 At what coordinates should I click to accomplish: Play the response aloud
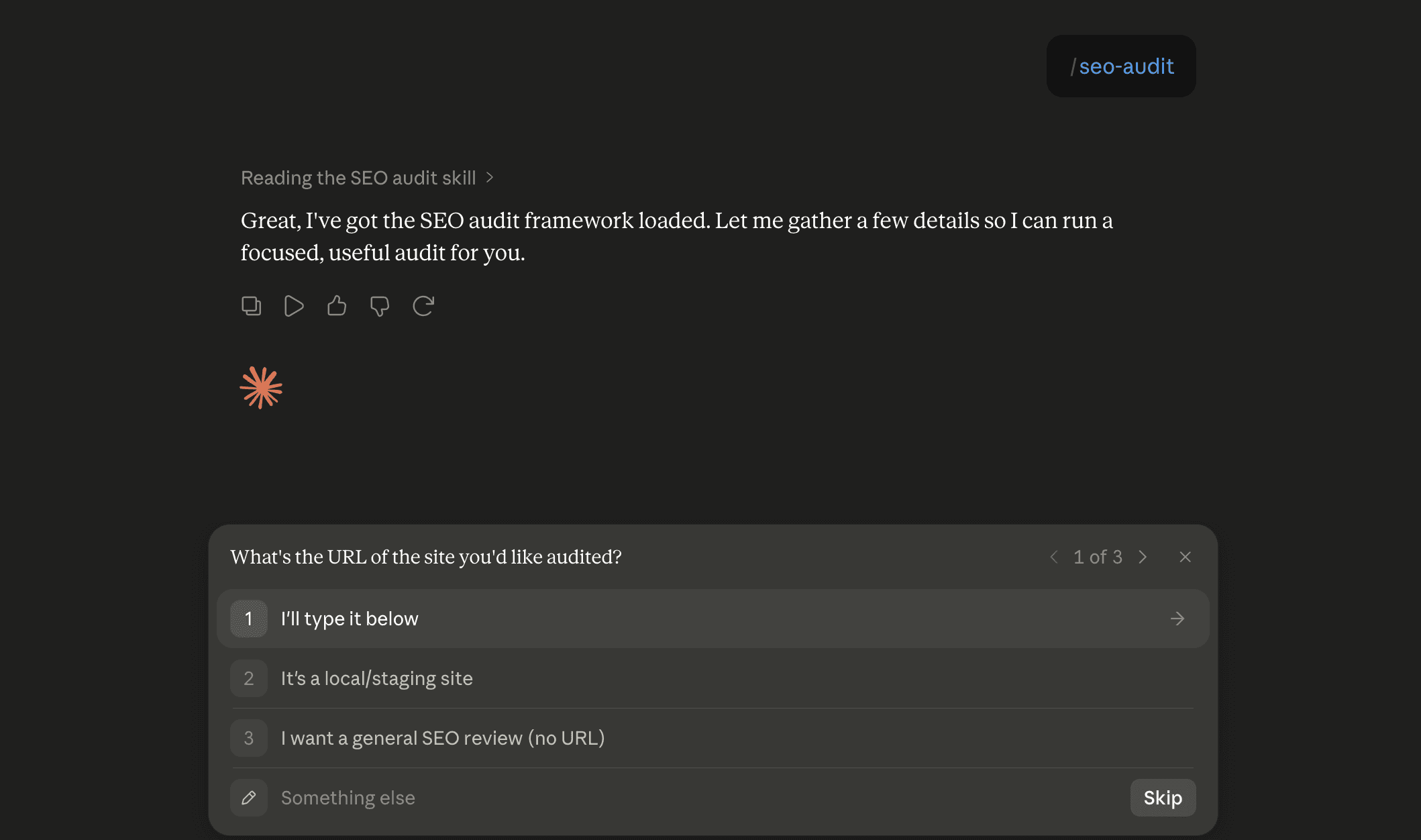tap(294, 306)
